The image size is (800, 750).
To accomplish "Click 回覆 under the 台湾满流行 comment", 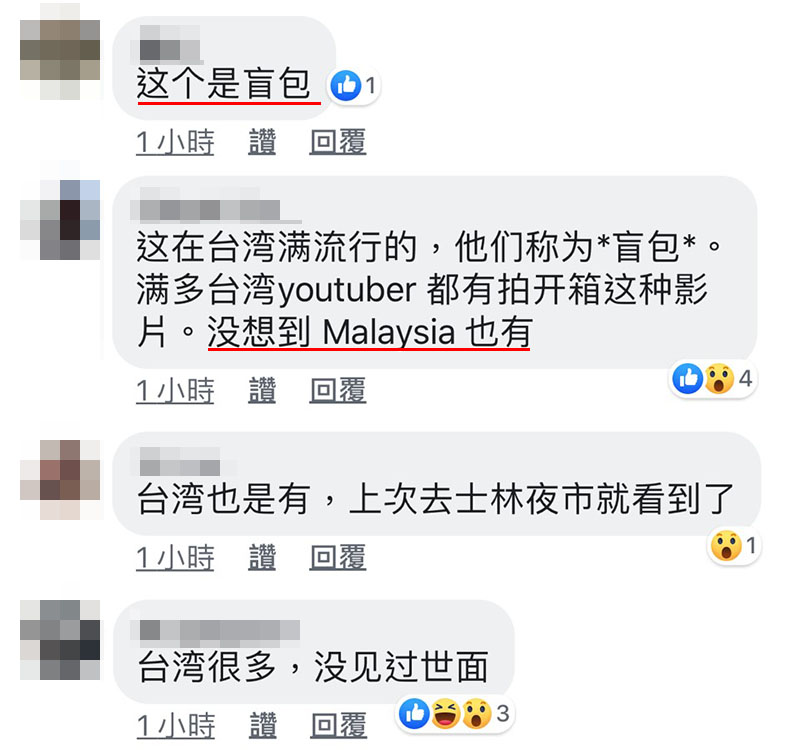I will [x=338, y=391].
